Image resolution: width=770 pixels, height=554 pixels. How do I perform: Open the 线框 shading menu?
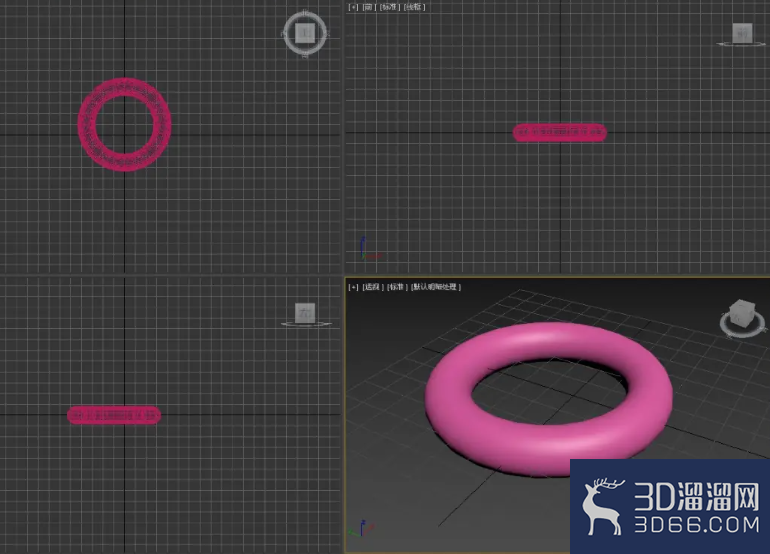[x=414, y=7]
